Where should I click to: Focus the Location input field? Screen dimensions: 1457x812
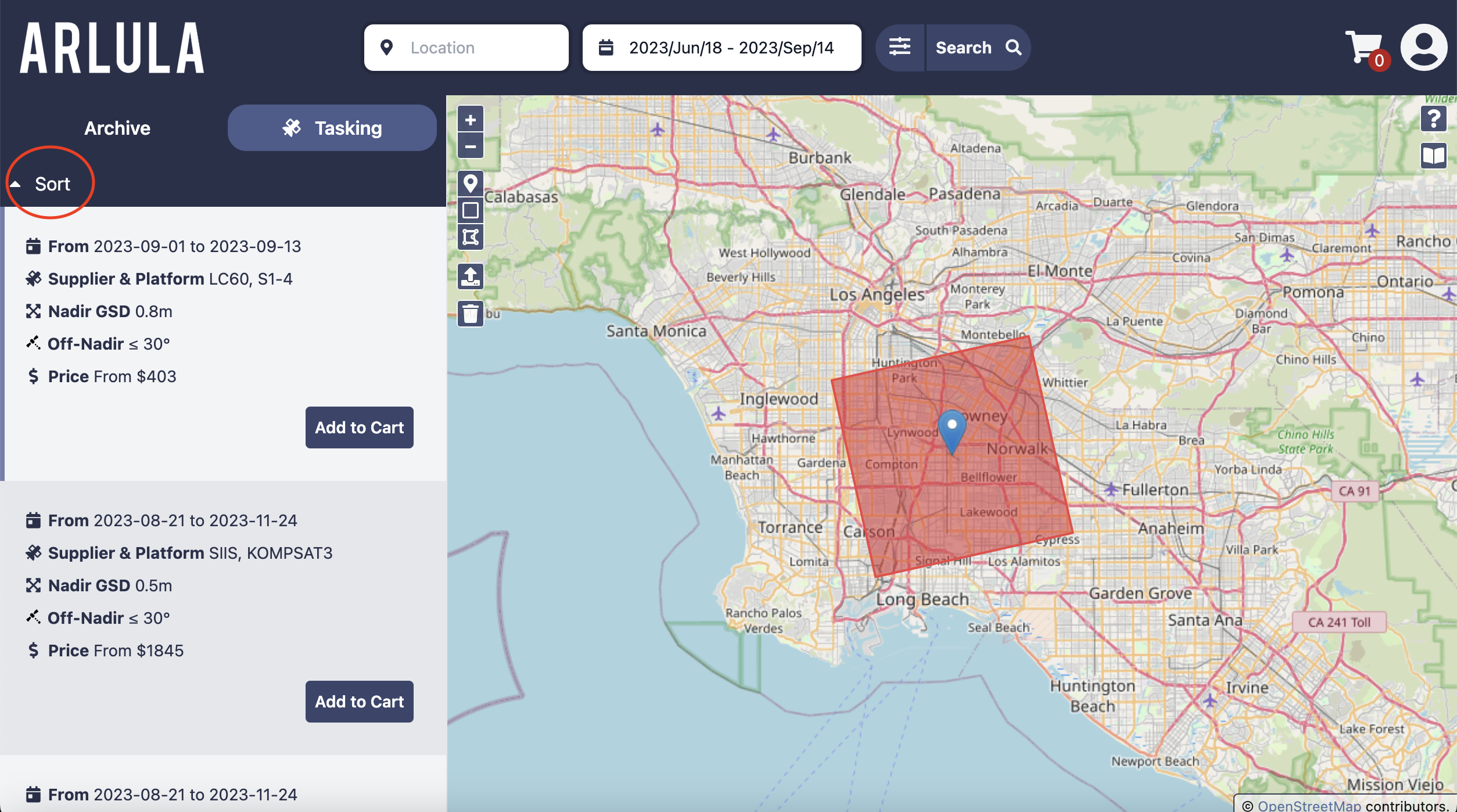(466, 48)
